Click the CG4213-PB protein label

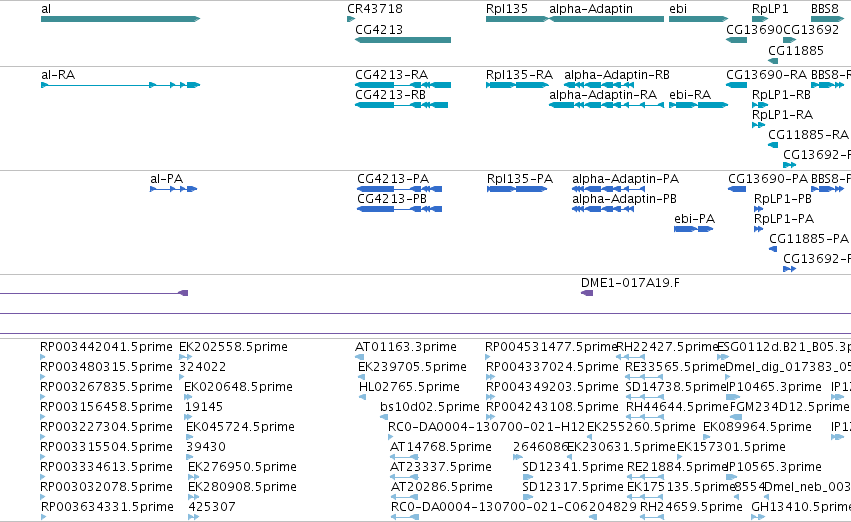point(392,199)
